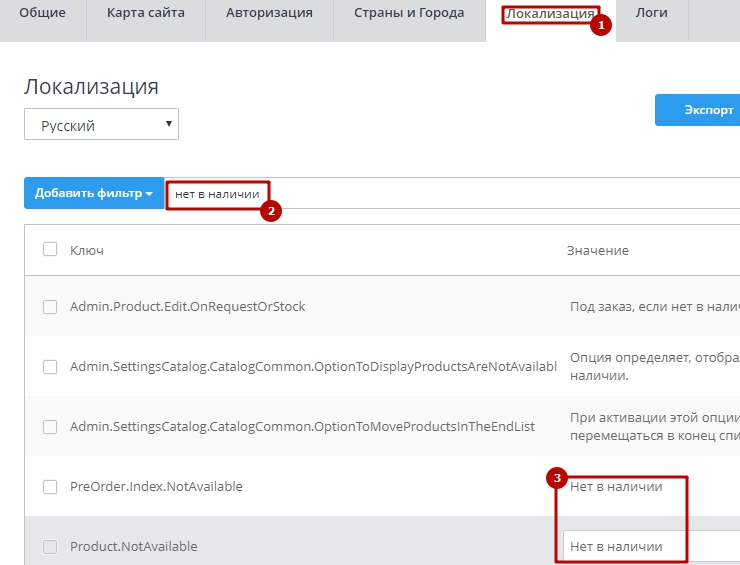Check the PreOrder.Index.NotAvailable row checkbox
The height and width of the screenshot is (565, 740).
[50, 487]
